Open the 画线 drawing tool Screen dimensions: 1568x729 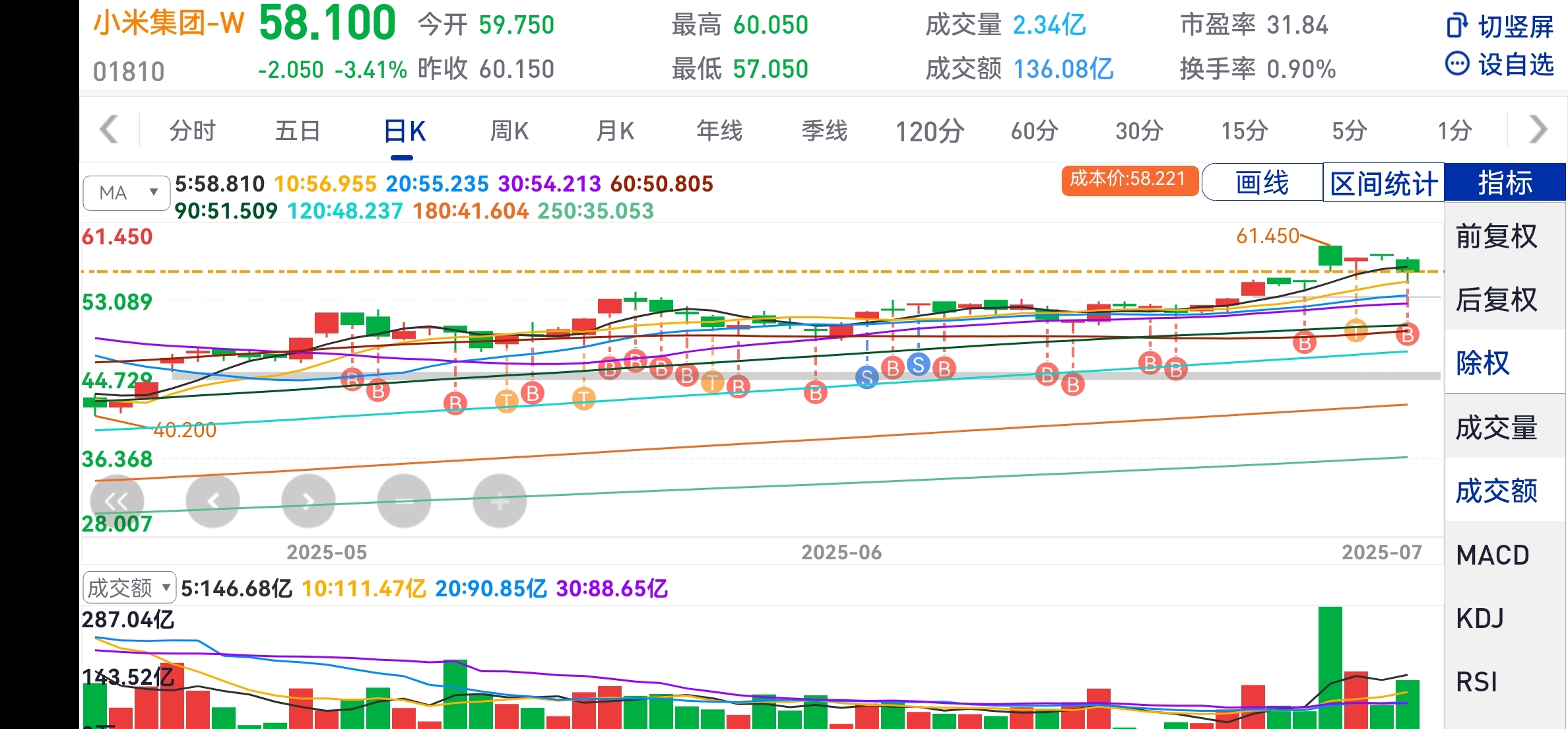(x=1262, y=182)
